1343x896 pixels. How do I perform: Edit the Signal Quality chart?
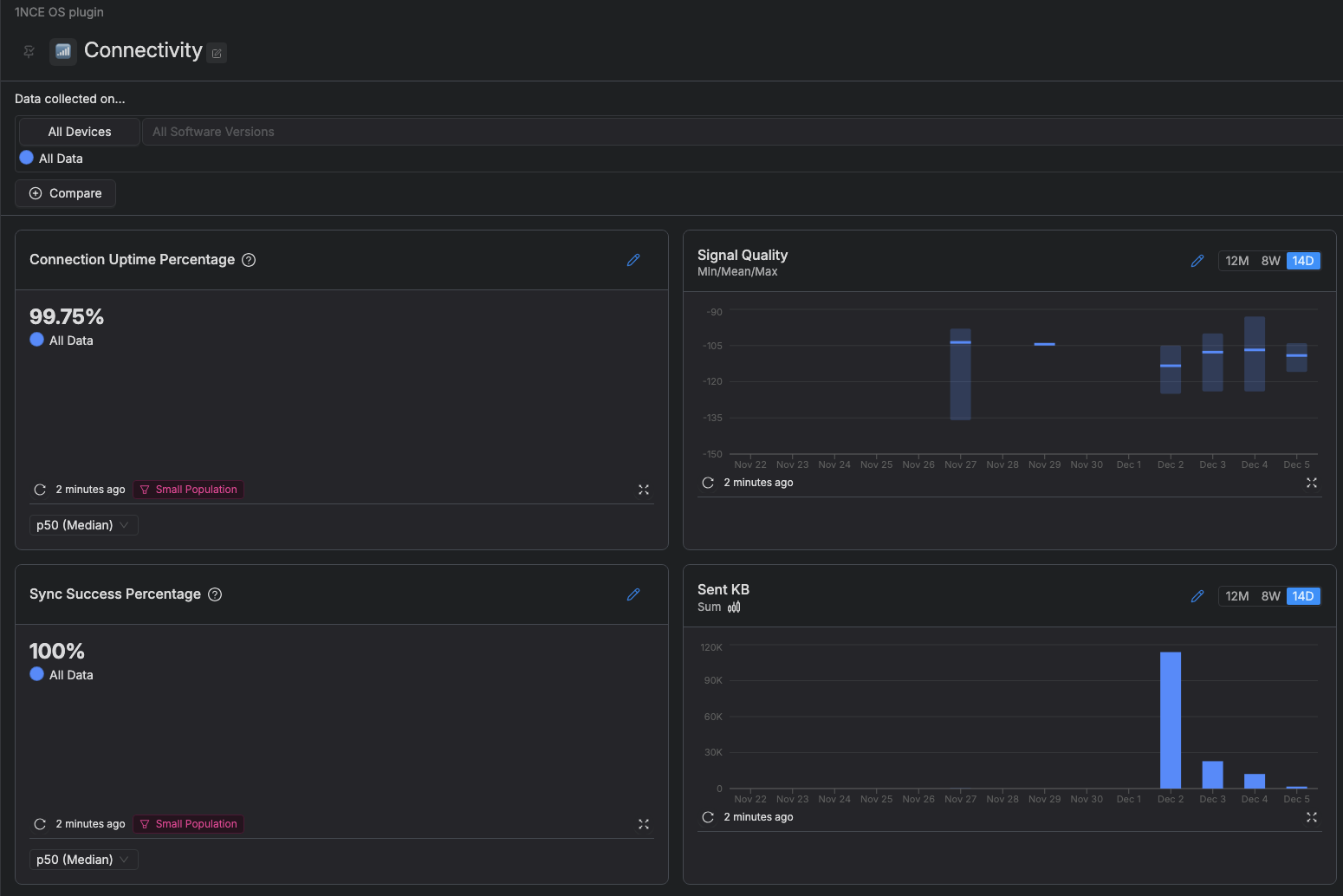1197,261
